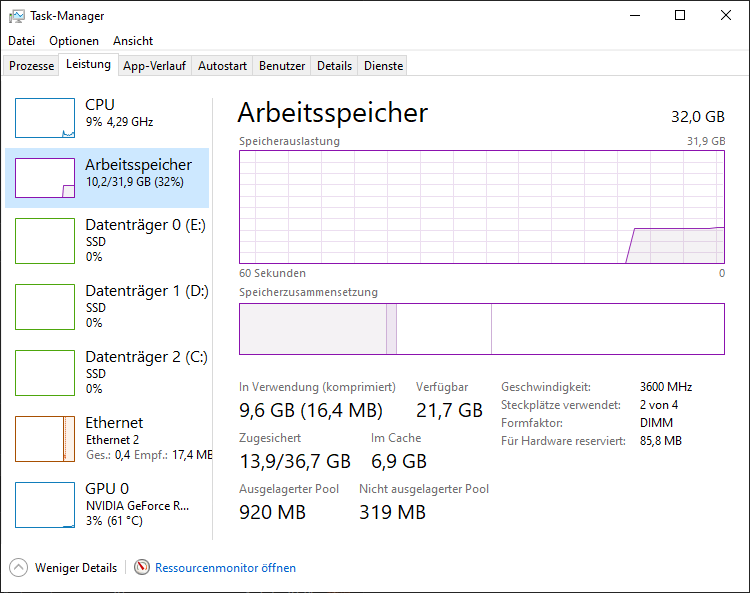The width and height of the screenshot is (750, 593).
Task: Expand the Ansicht menu
Action: (x=133, y=41)
